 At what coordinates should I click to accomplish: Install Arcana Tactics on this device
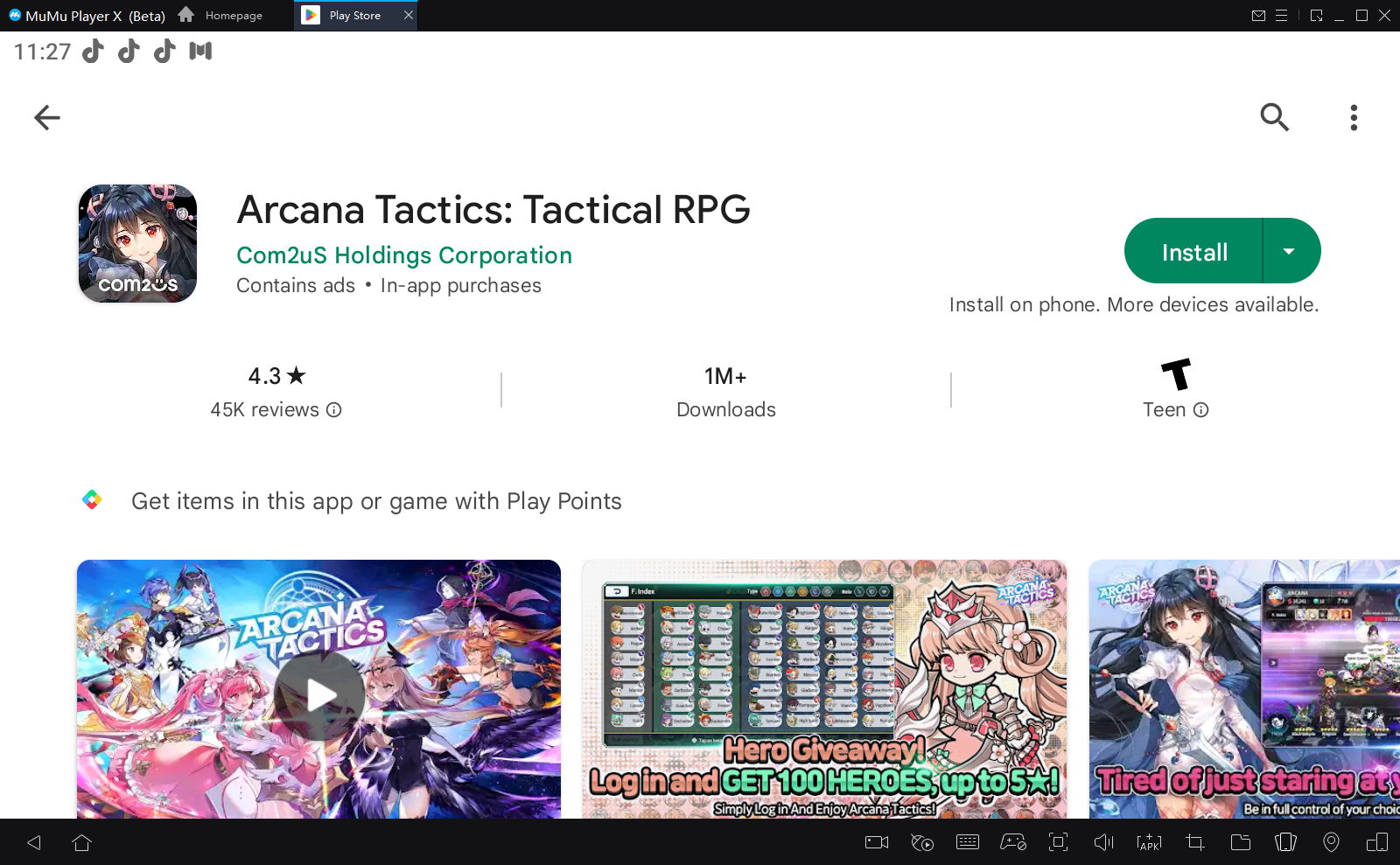pyautogui.click(x=1194, y=252)
